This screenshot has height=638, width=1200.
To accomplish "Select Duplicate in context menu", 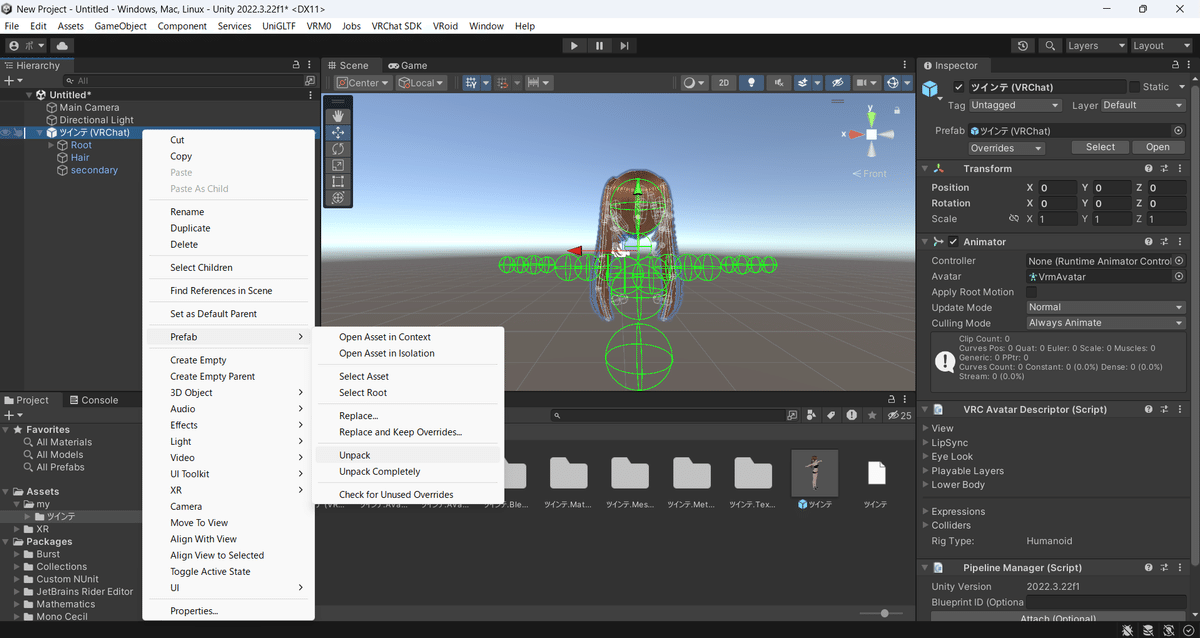I will (229, 228).
